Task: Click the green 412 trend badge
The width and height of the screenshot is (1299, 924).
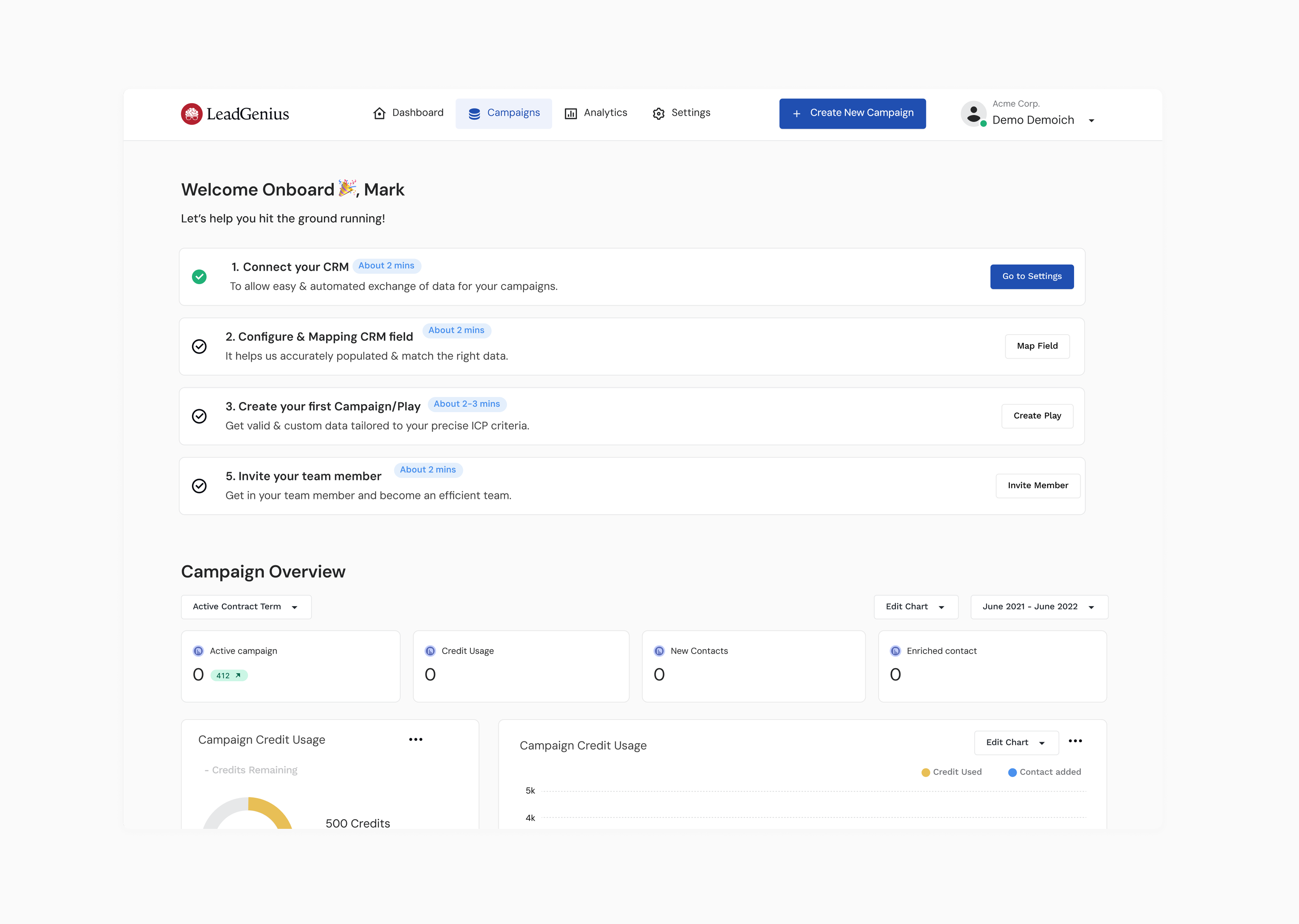Action: (x=229, y=675)
